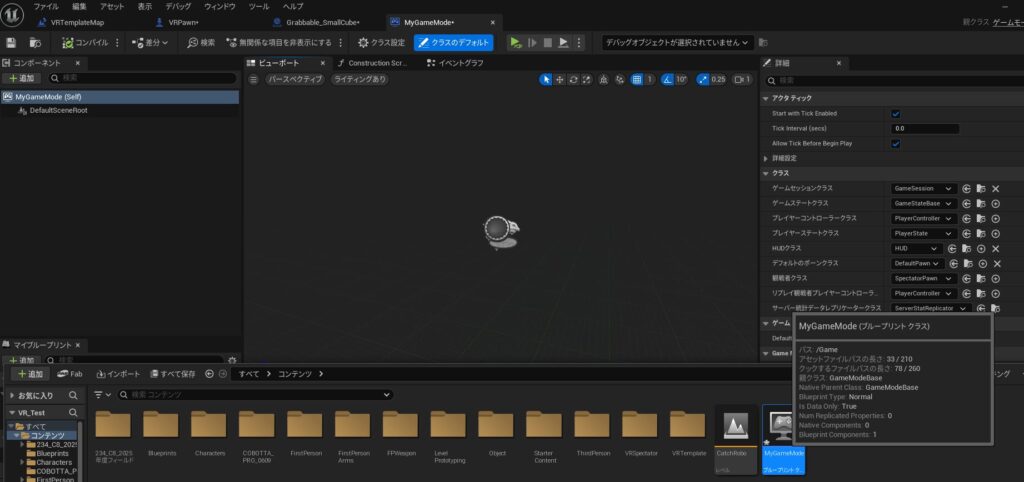Click the CatchRobo level thumbnail

[x=736, y=428]
